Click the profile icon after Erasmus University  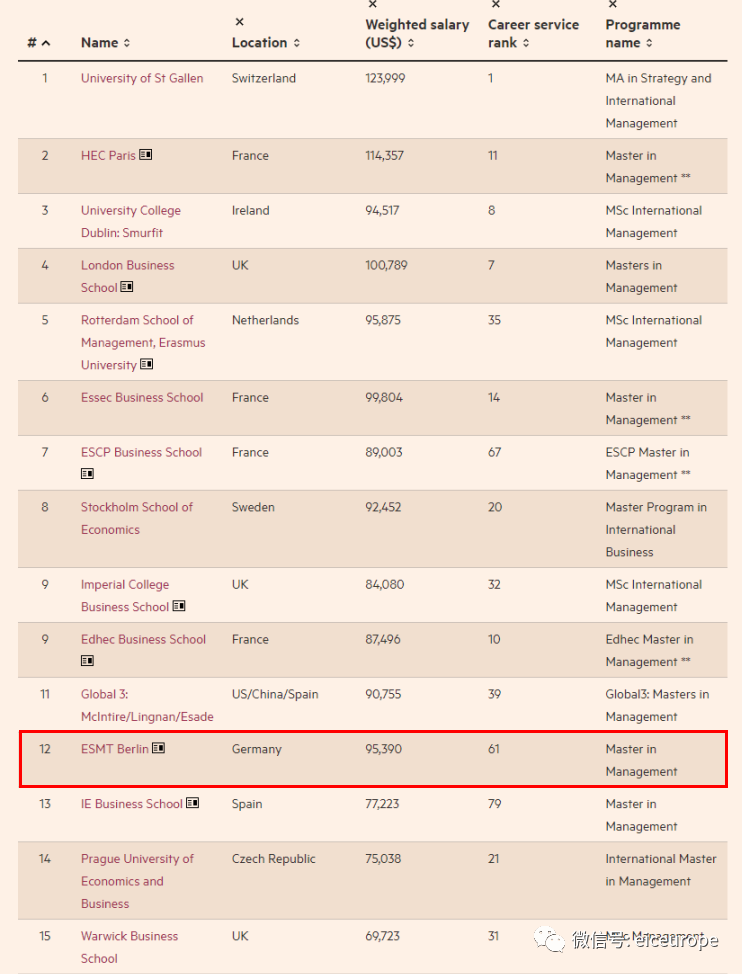point(147,364)
